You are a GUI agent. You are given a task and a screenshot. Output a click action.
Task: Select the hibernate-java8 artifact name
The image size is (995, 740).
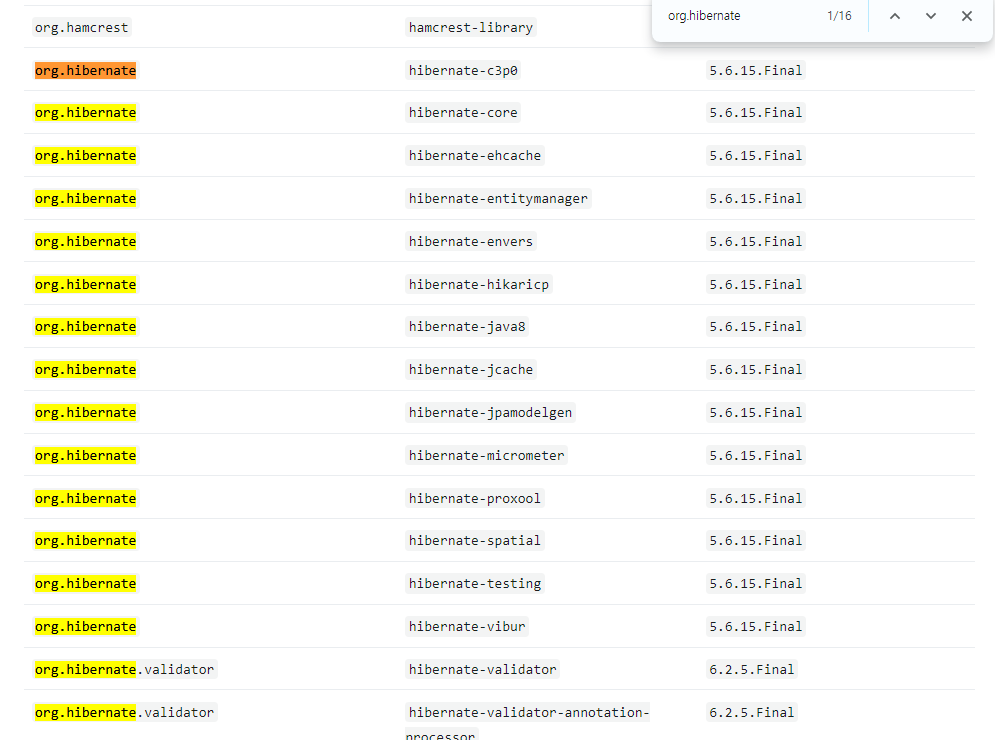point(467,326)
